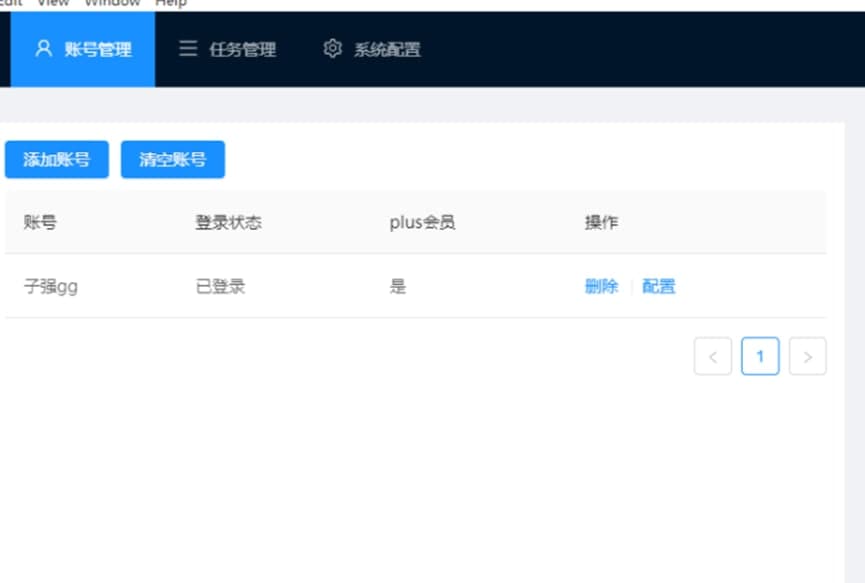This screenshot has width=865, height=583.
Task: Click the divider icon between 删除 and 配置
Action: pyautogui.click(x=630, y=285)
